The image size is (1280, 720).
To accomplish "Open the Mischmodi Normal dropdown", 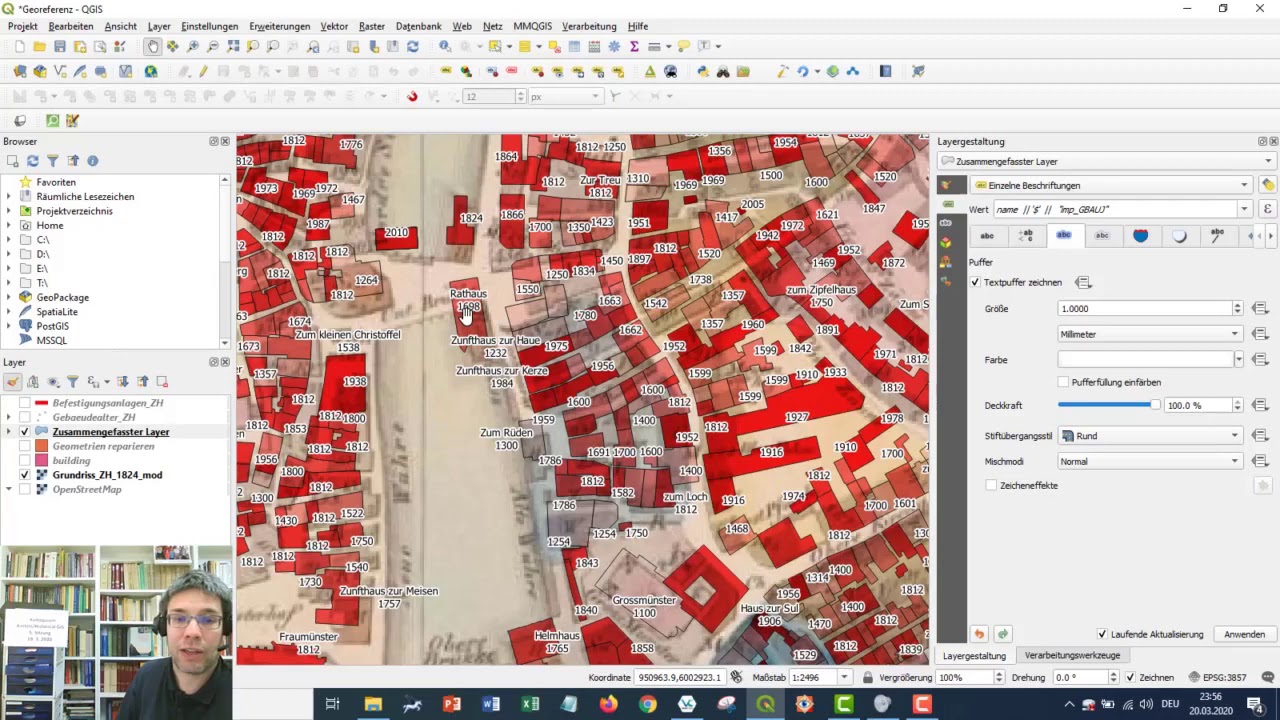I will pyautogui.click(x=1150, y=461).
